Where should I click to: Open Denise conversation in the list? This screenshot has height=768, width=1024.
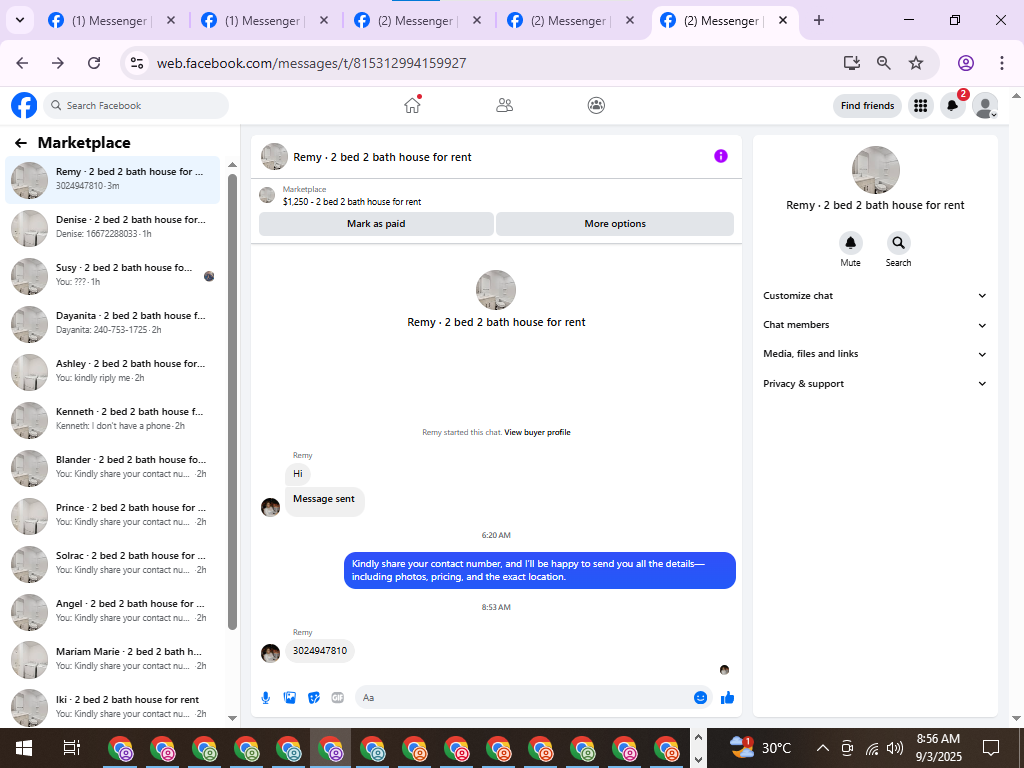pyautogui.click(x=112, y=227)
